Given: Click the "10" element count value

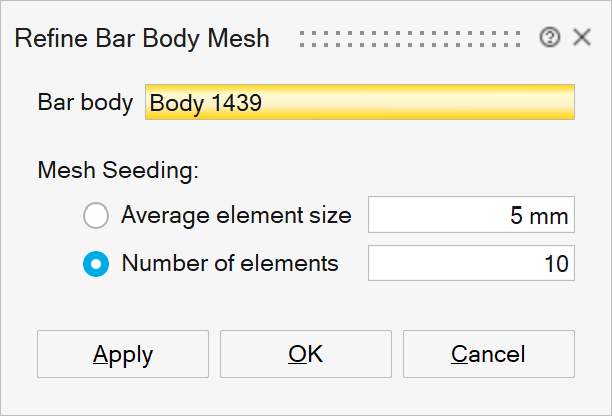Looking at the screenshot, I should coord(557,264).
